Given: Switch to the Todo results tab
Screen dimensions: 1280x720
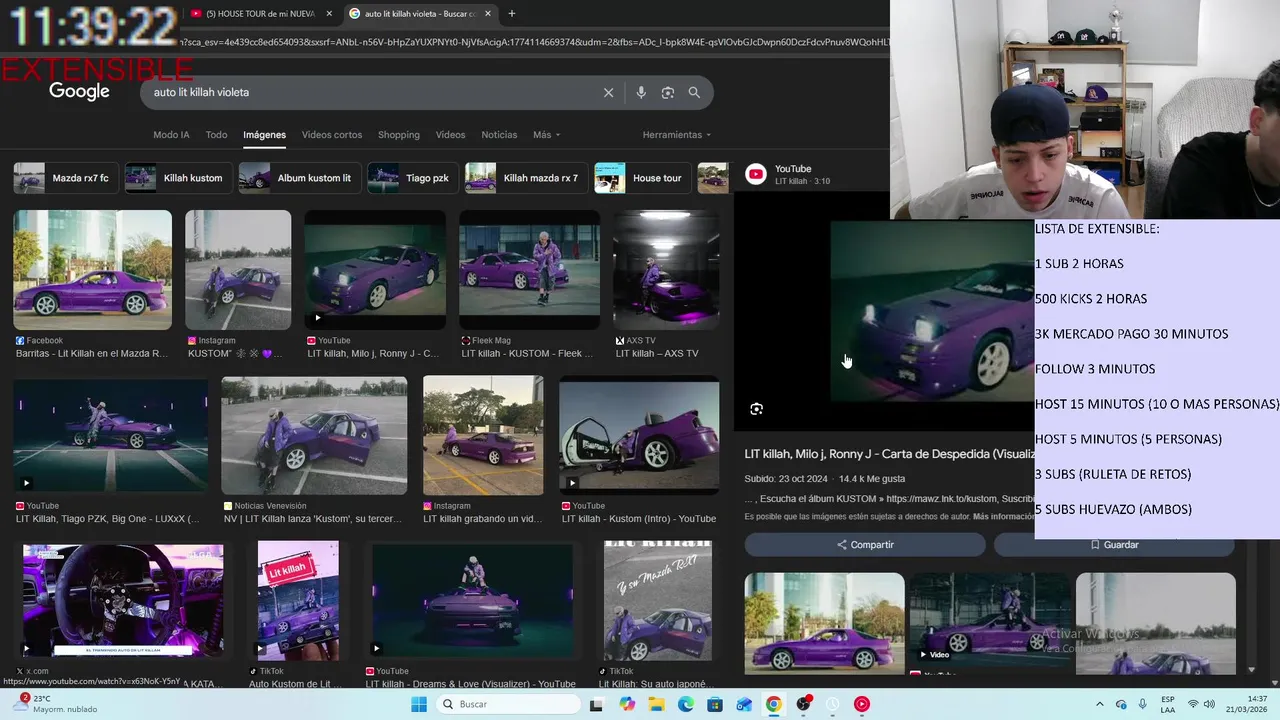Looking at the screenshot, I should [216, 135].
